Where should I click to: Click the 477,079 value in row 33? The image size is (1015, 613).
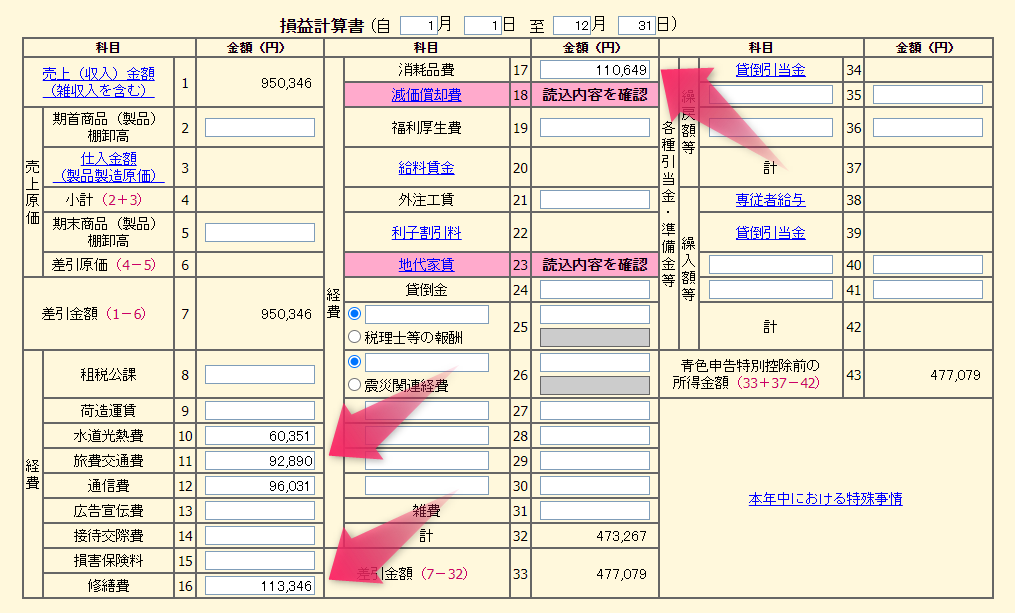(x=621, y=574)
